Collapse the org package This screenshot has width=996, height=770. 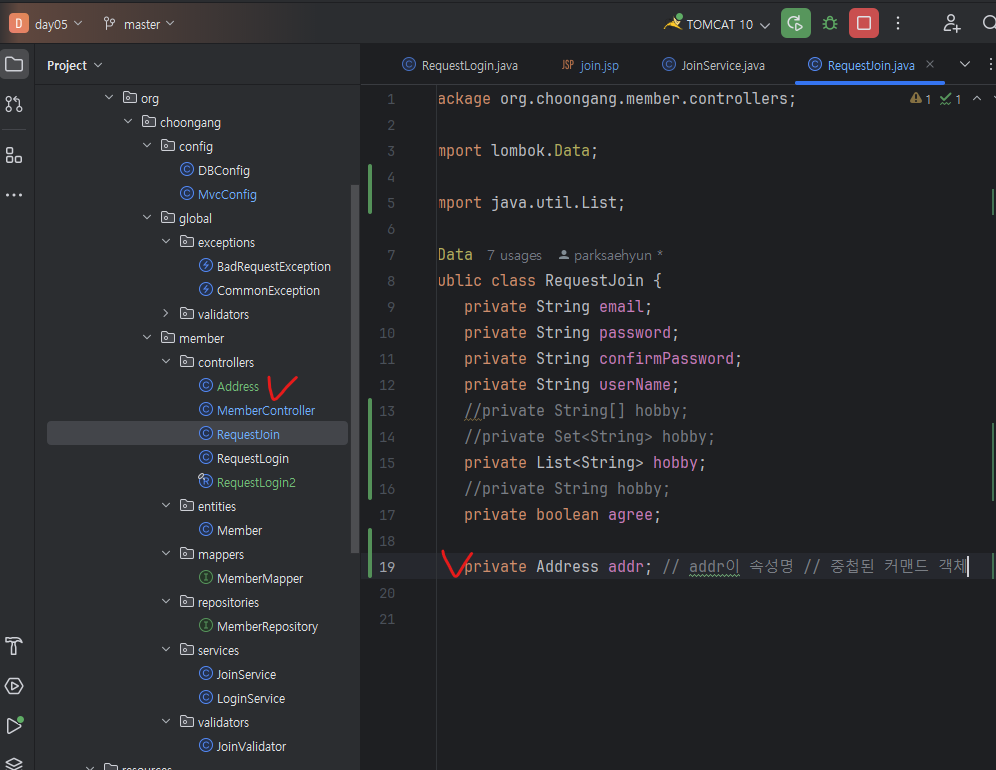point(109,98)
